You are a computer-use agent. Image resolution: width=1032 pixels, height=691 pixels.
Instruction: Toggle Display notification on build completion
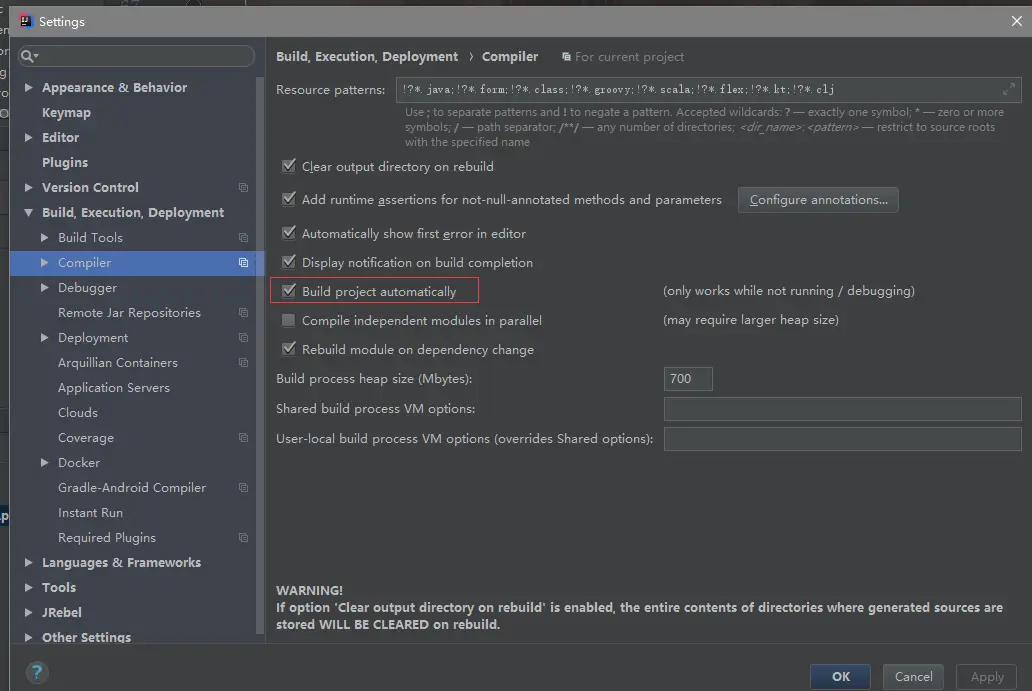coord(288,262)
